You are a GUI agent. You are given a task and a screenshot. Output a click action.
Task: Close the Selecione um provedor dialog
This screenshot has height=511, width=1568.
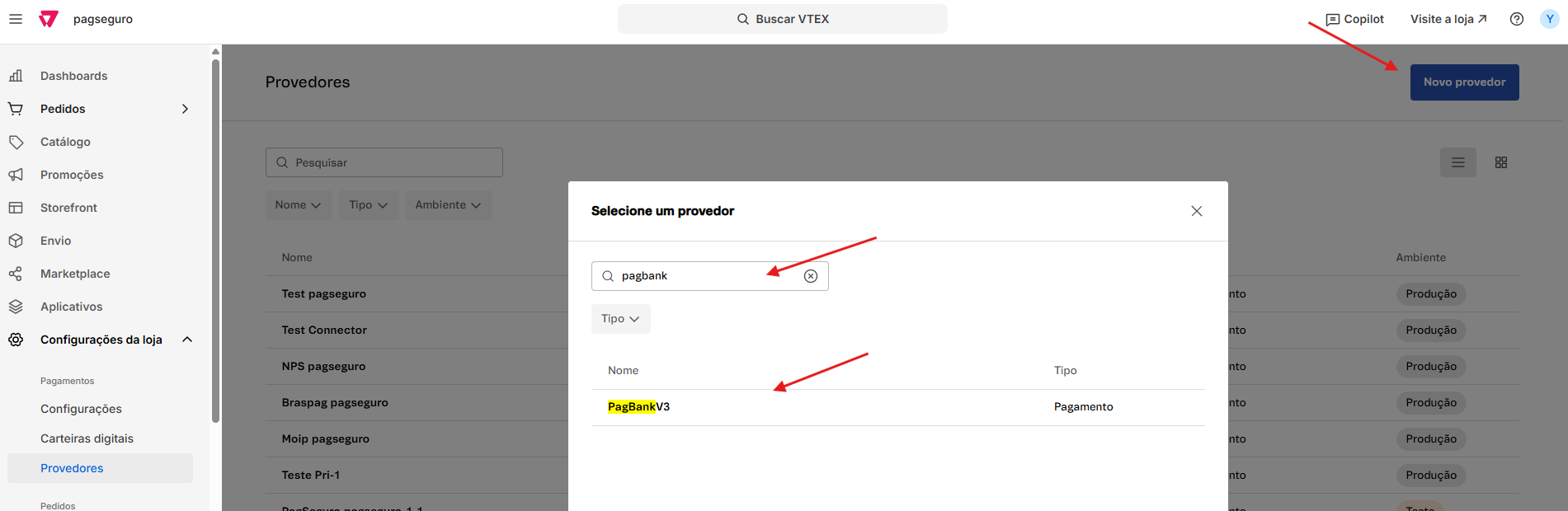coord(1197,211)
